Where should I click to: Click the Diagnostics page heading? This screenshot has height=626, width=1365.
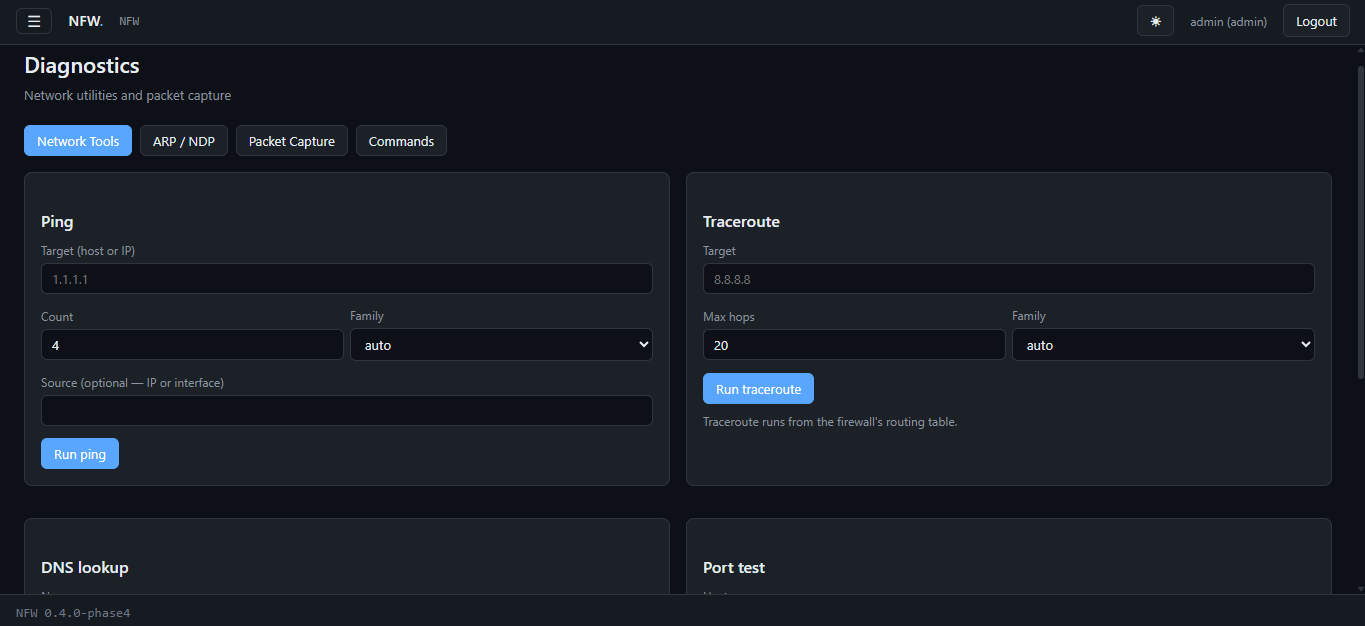82,66
